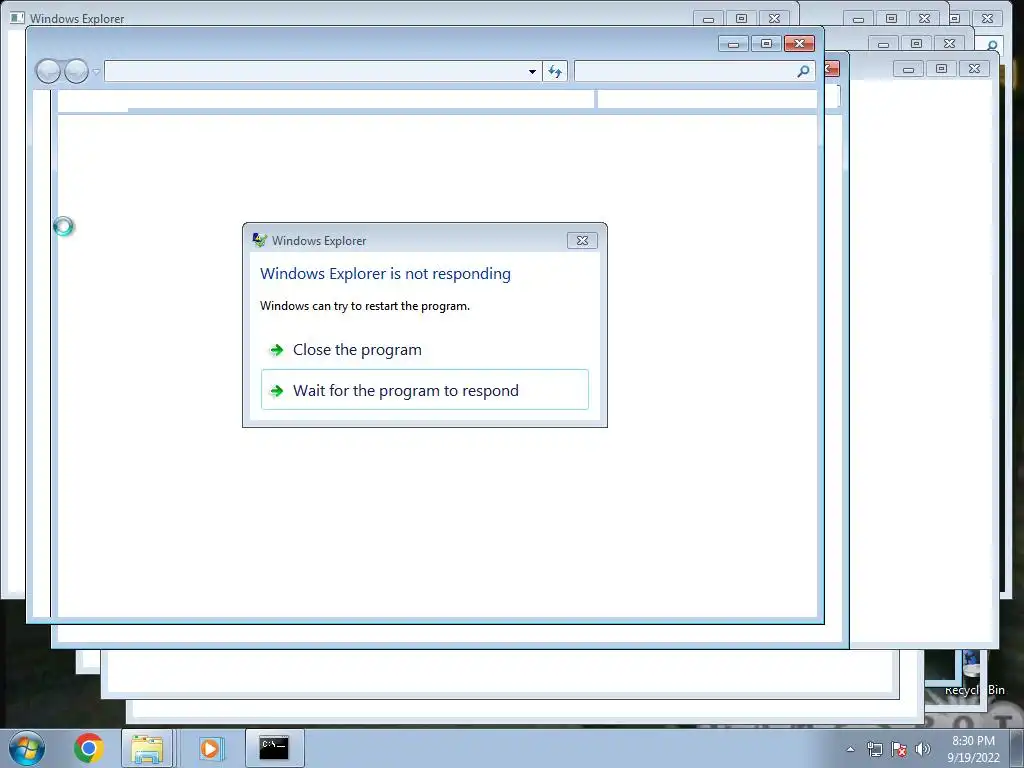Click the green arrow beside "Close the program"
The width and height of the screenshot is (1024, 768).
point(277,350)
